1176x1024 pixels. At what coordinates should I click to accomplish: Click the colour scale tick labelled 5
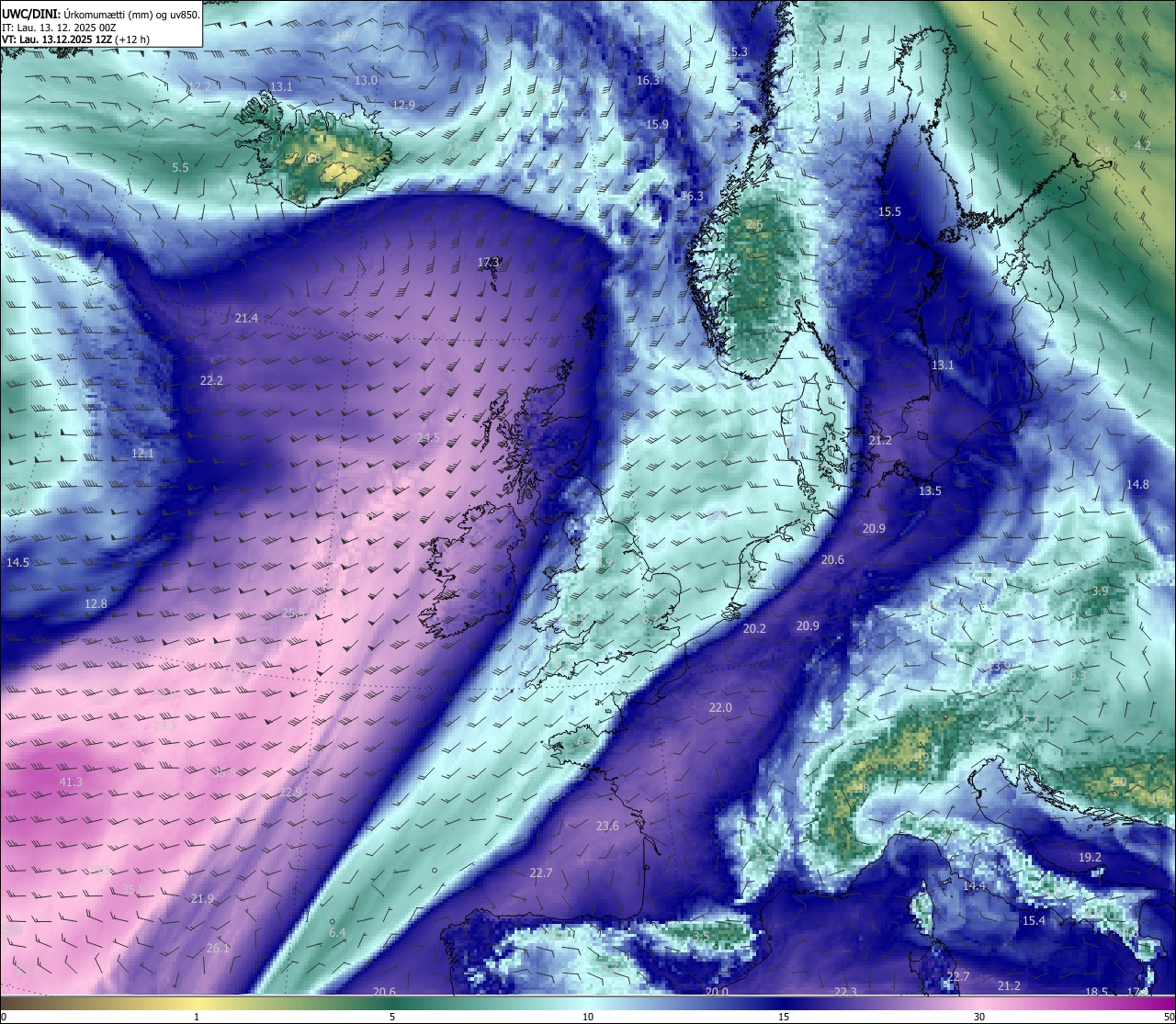click(x=392, y=1017)
